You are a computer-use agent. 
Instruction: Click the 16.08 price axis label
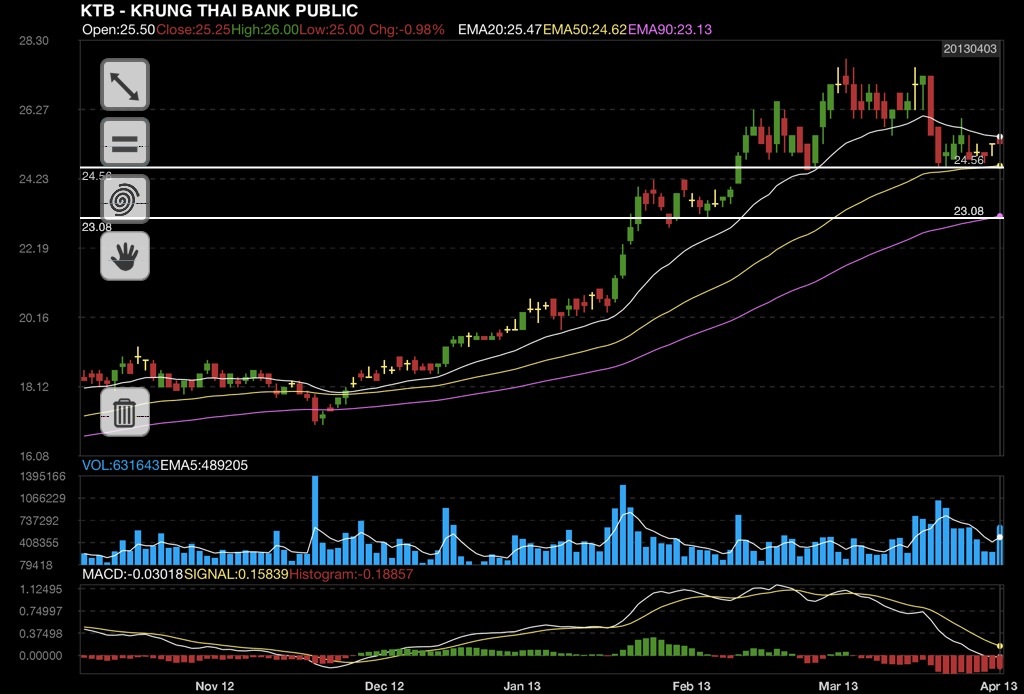pos(34,456)
